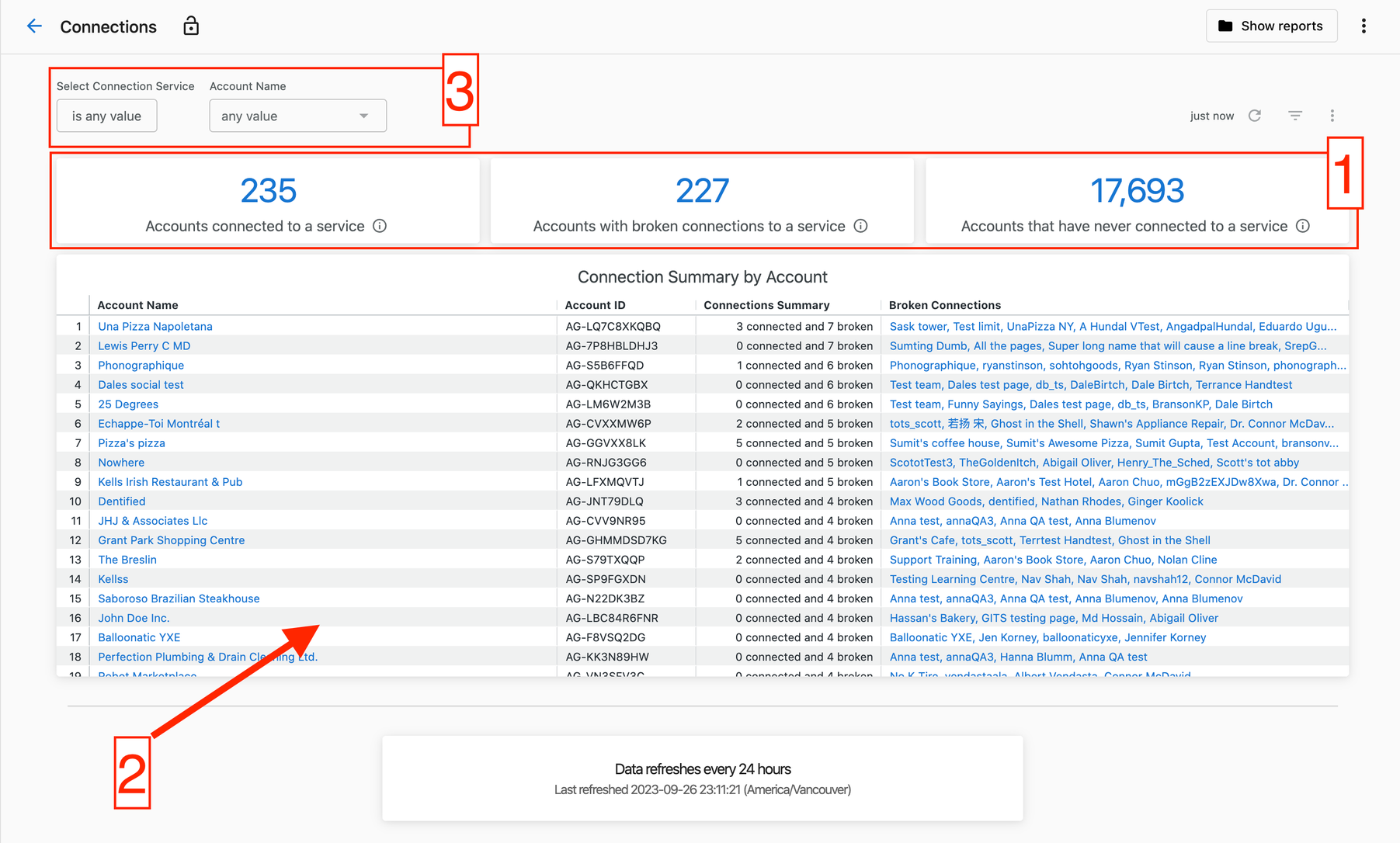Open Una Pizza Napoletana account link

tap(155, 326)
